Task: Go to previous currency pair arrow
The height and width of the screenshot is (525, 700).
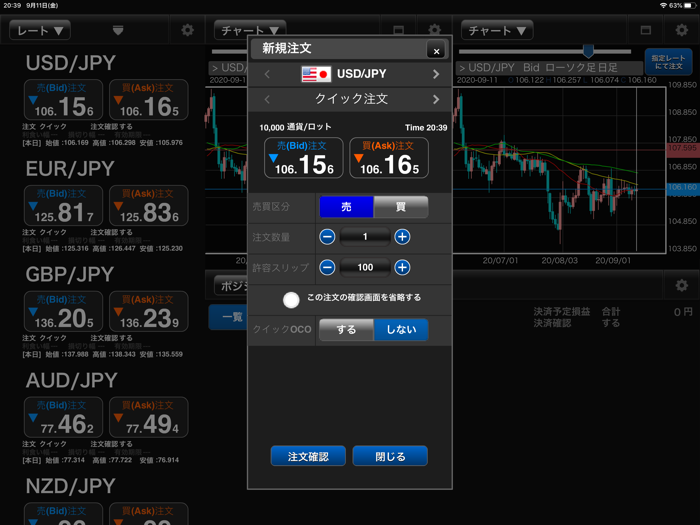Action: [267, 74]
